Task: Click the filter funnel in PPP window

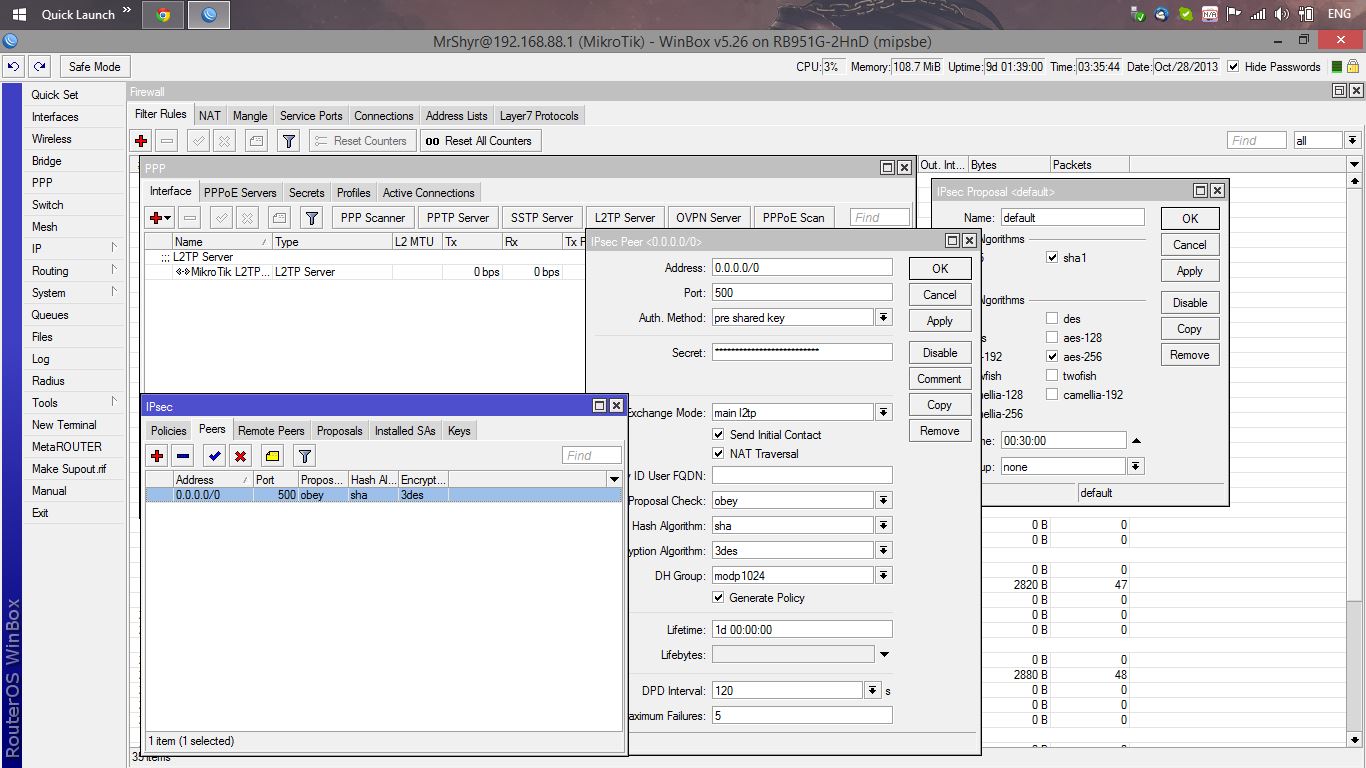Action: pyautogui.click(x=312, y=217)
